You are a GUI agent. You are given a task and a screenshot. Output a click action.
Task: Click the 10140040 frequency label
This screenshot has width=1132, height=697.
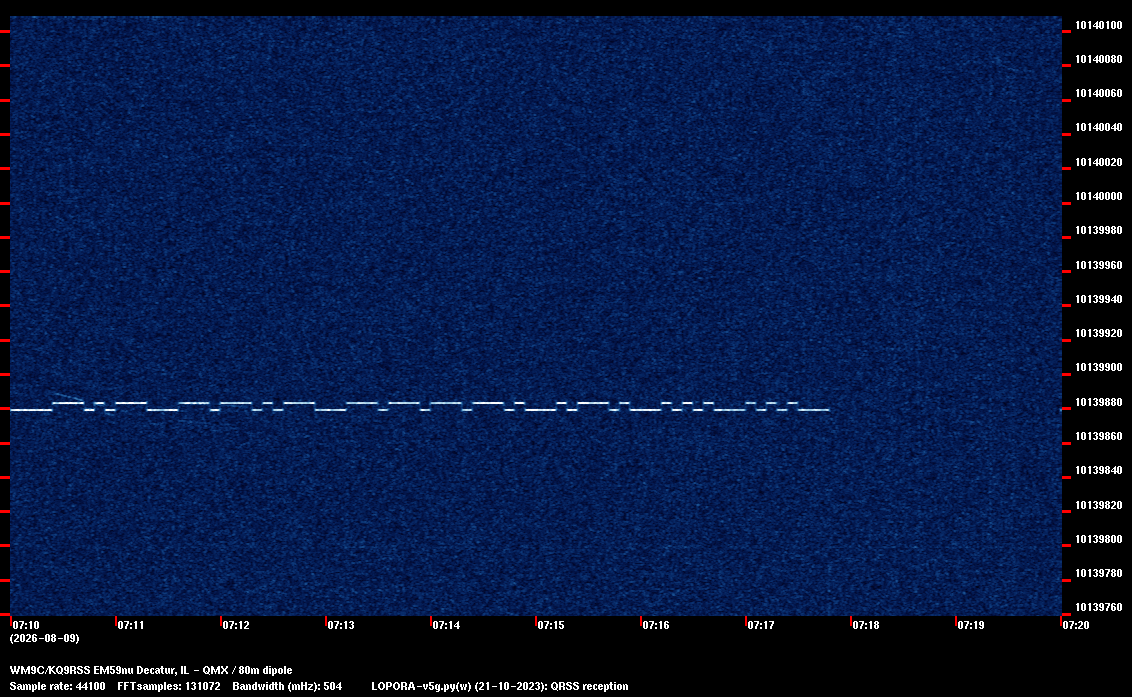coord(1098,127)
